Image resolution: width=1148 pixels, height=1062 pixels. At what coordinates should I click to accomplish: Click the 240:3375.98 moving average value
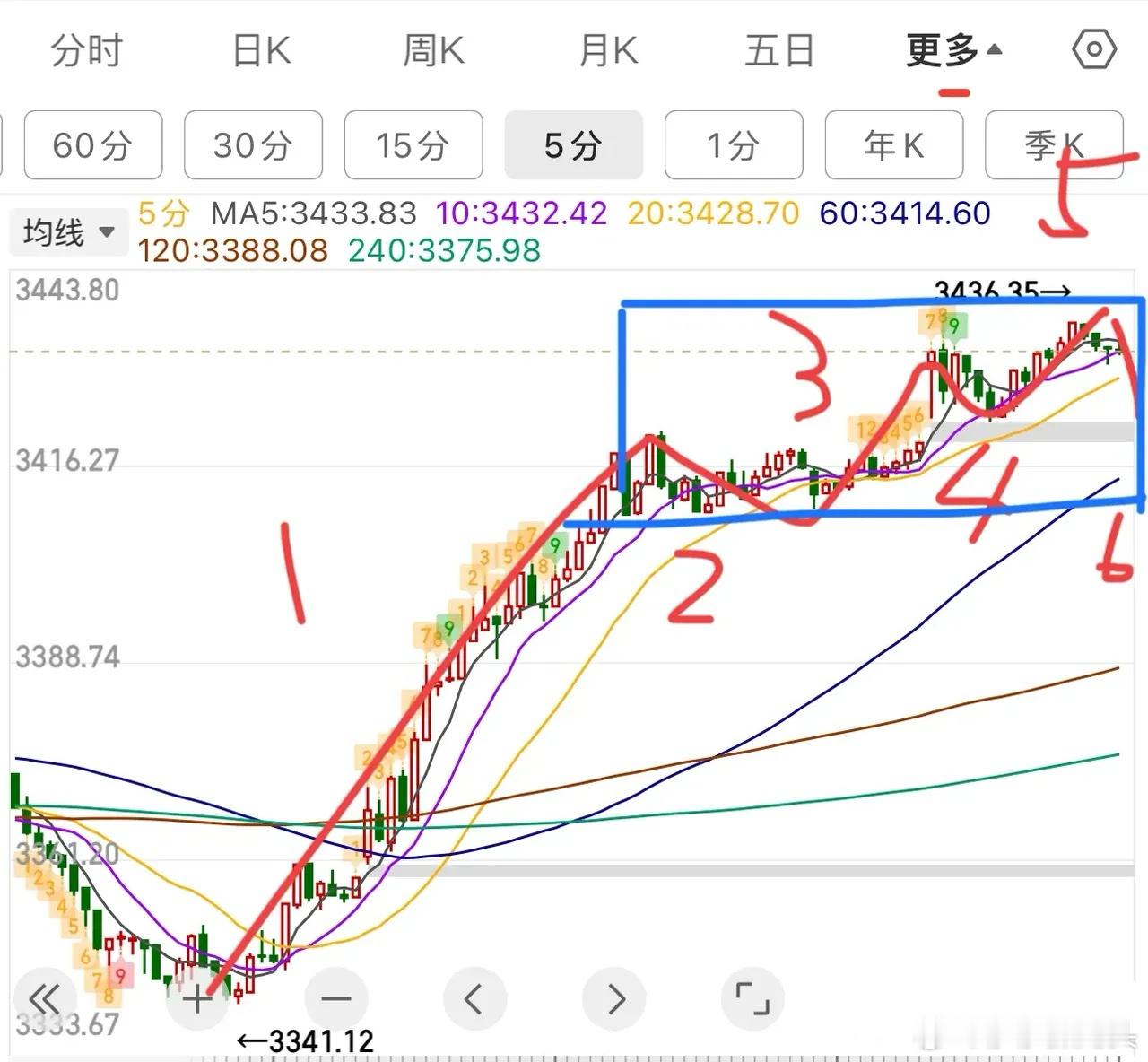(445, 250)
